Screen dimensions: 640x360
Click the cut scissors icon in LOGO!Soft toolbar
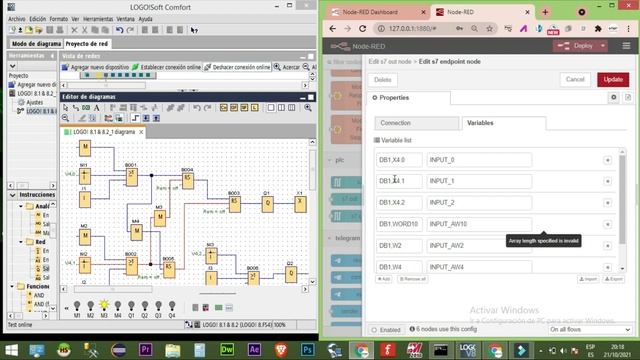[84, 30]
